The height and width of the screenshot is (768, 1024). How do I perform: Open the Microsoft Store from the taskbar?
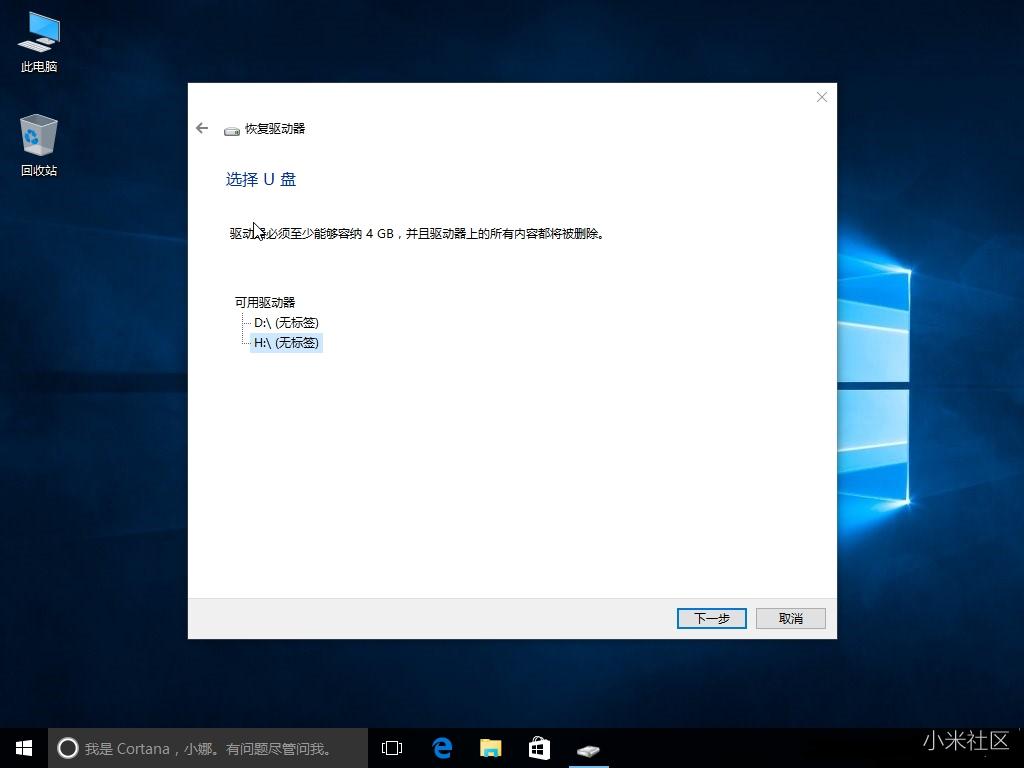tap(539, 748)
